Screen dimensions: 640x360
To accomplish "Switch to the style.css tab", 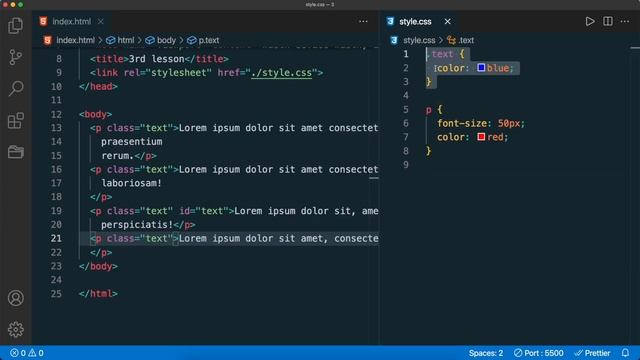I will tap(415, 21).
